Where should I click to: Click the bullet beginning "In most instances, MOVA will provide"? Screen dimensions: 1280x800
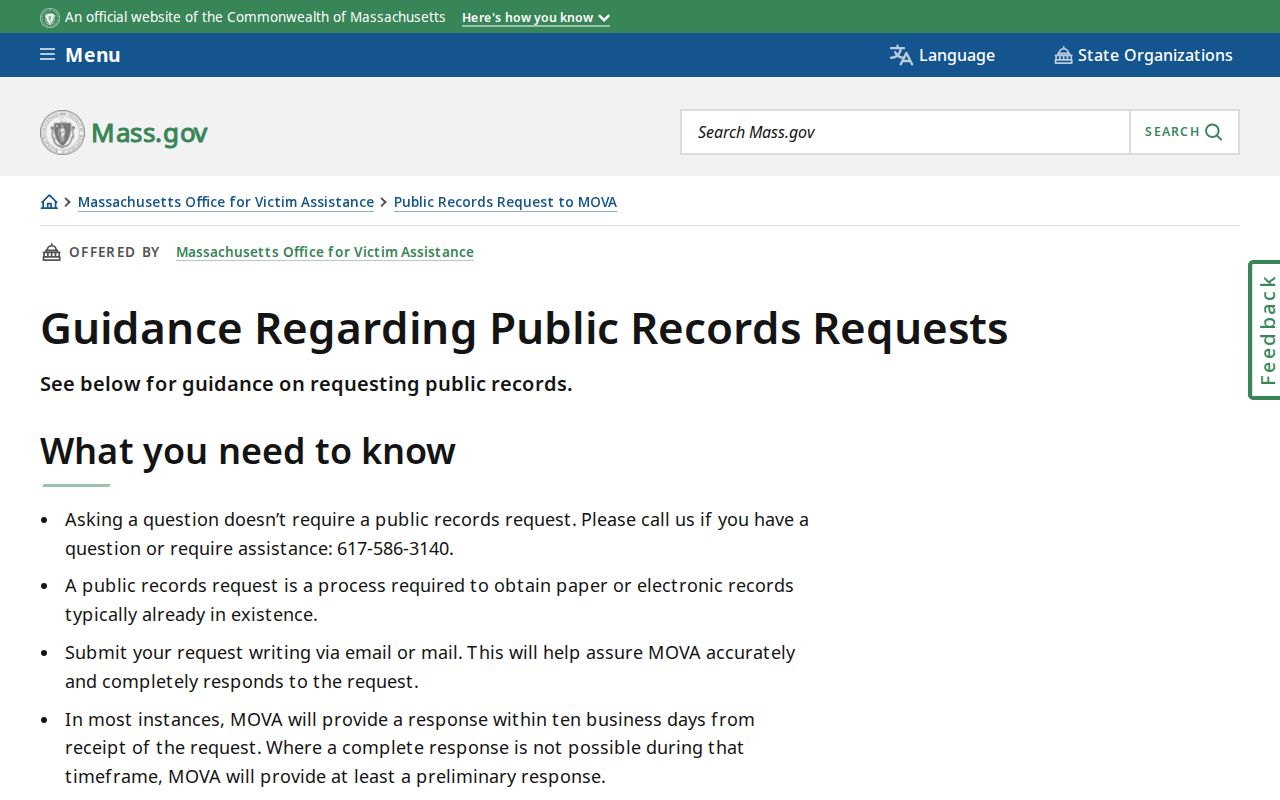[x=410, y=747]
